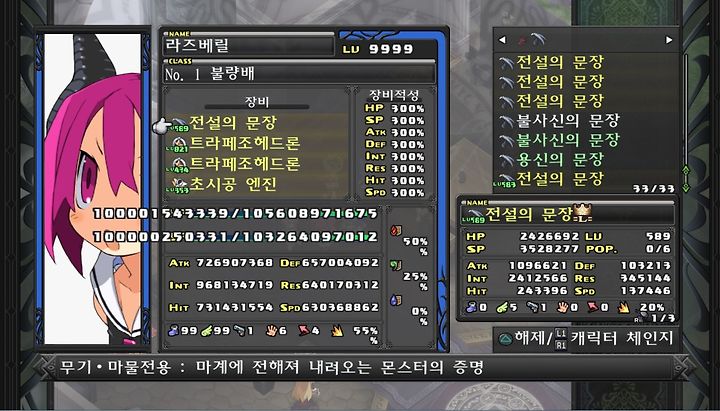Image resolution: width=720 pixels, height=411 pixels.
Task: Click the triangle 해제 button icon
Action: click(x=506, y=340)
